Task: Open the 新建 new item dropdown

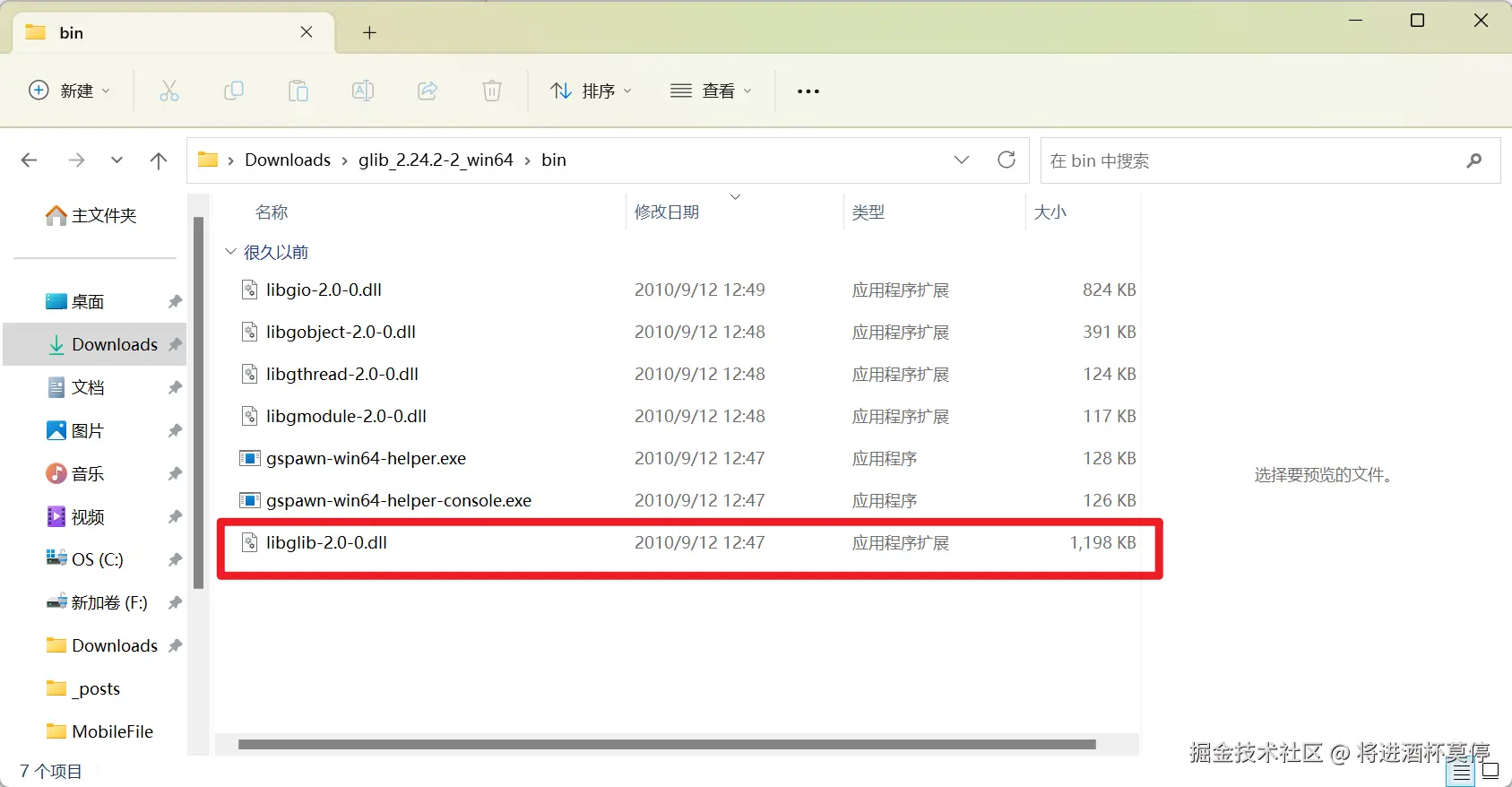Action: click(70, 91)
